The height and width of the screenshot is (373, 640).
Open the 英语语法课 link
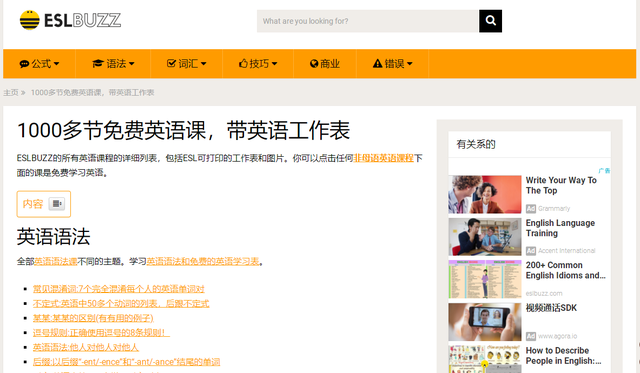tap(56, 262)
